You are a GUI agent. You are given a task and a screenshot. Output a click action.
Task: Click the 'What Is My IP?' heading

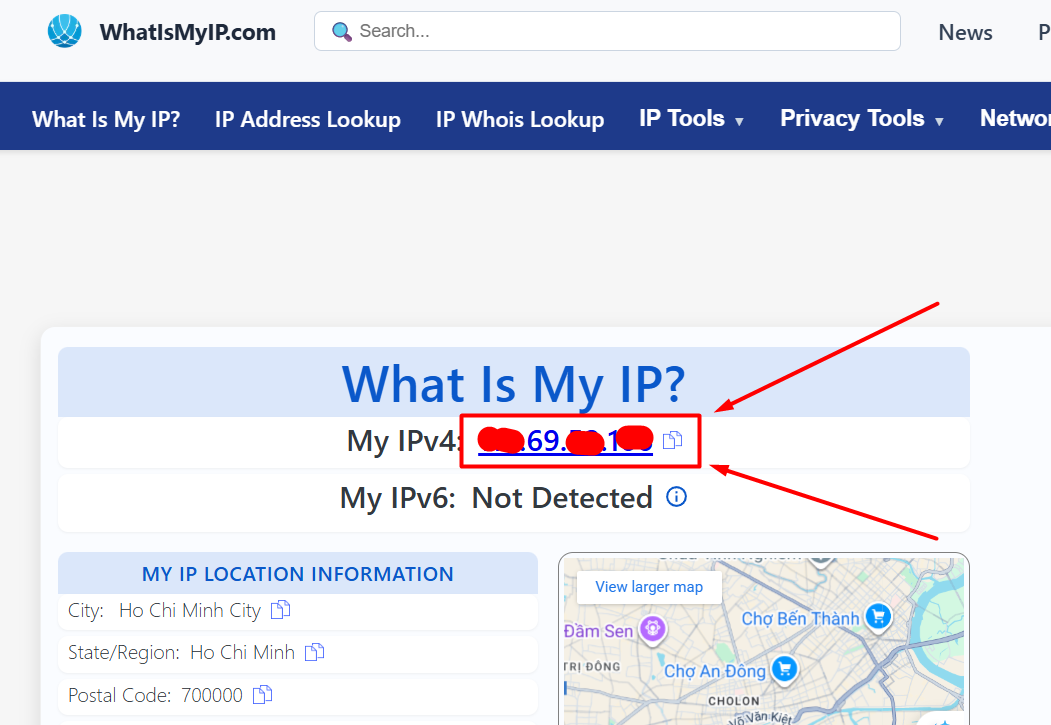(513, 384)
